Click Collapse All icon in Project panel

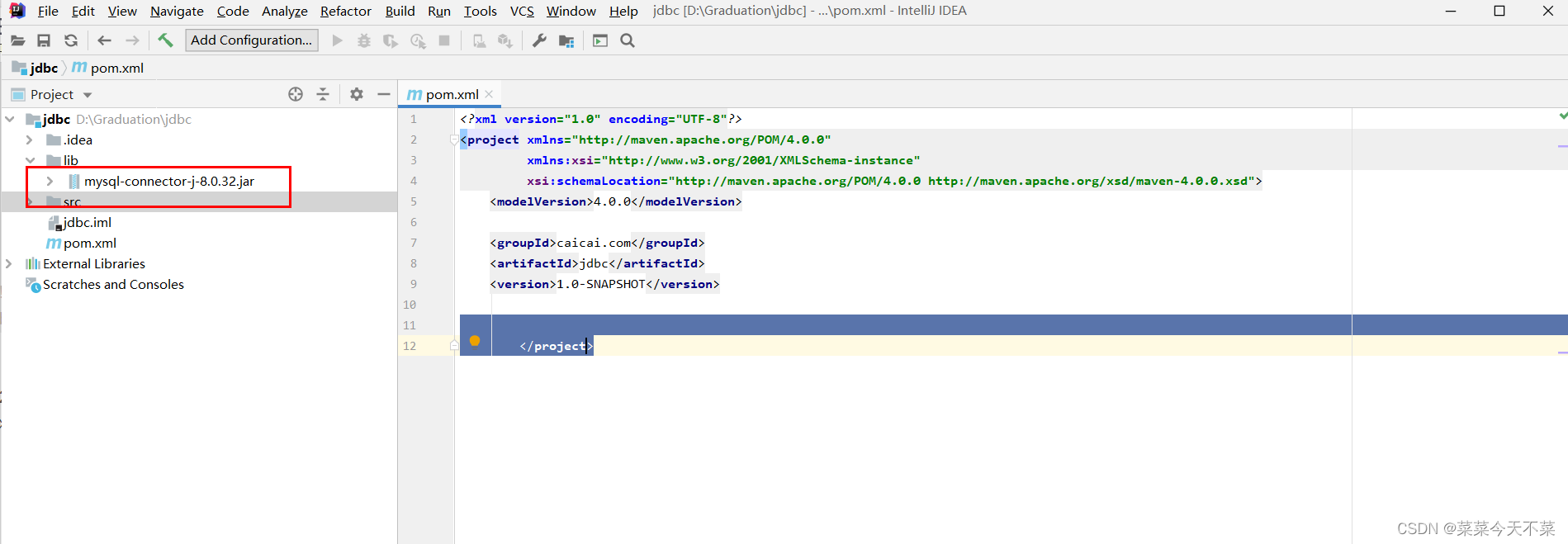323,94
